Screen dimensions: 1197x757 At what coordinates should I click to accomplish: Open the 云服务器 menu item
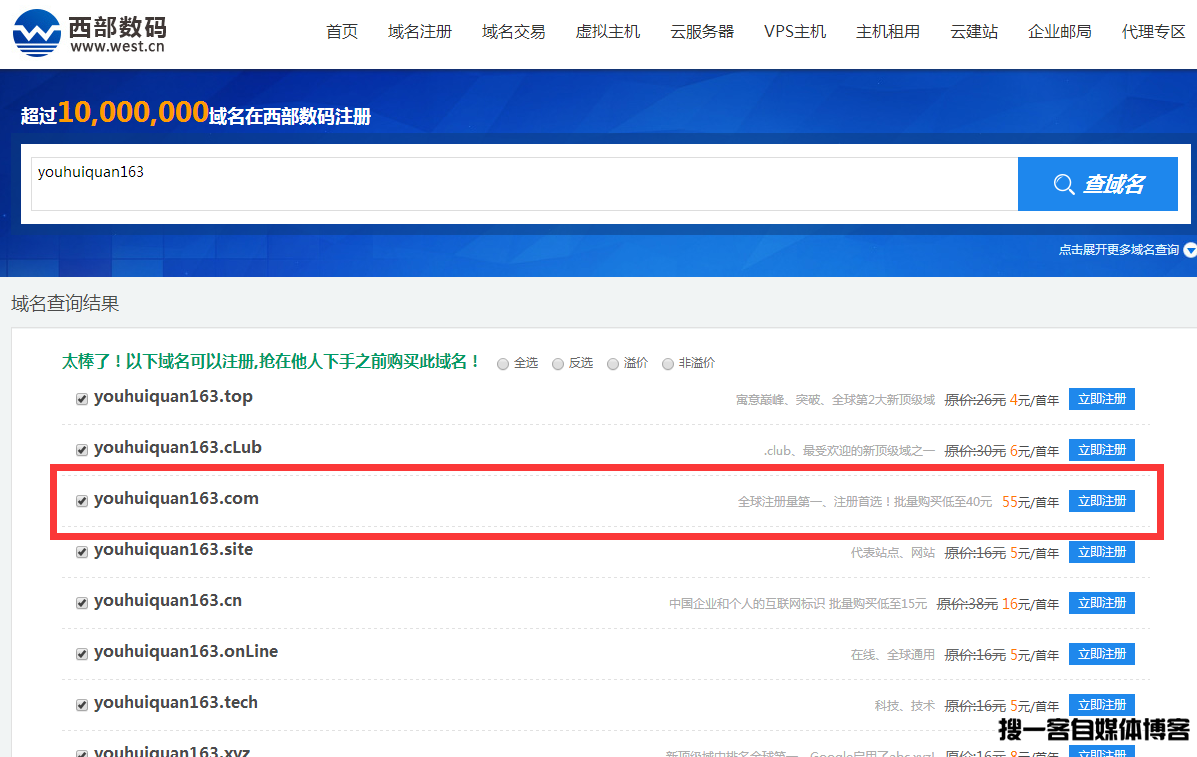tap(702, 32)
